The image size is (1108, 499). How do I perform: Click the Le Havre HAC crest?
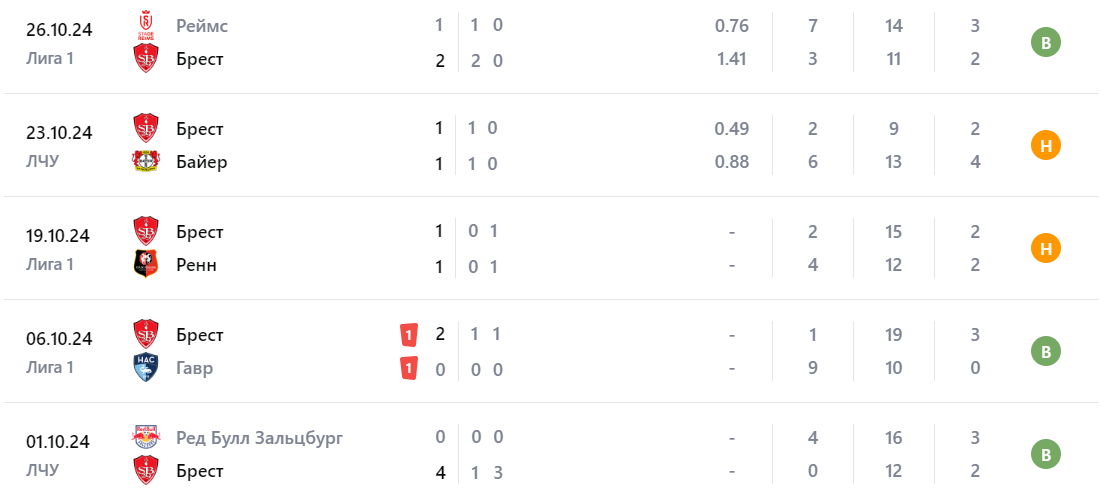pos(147,368)
